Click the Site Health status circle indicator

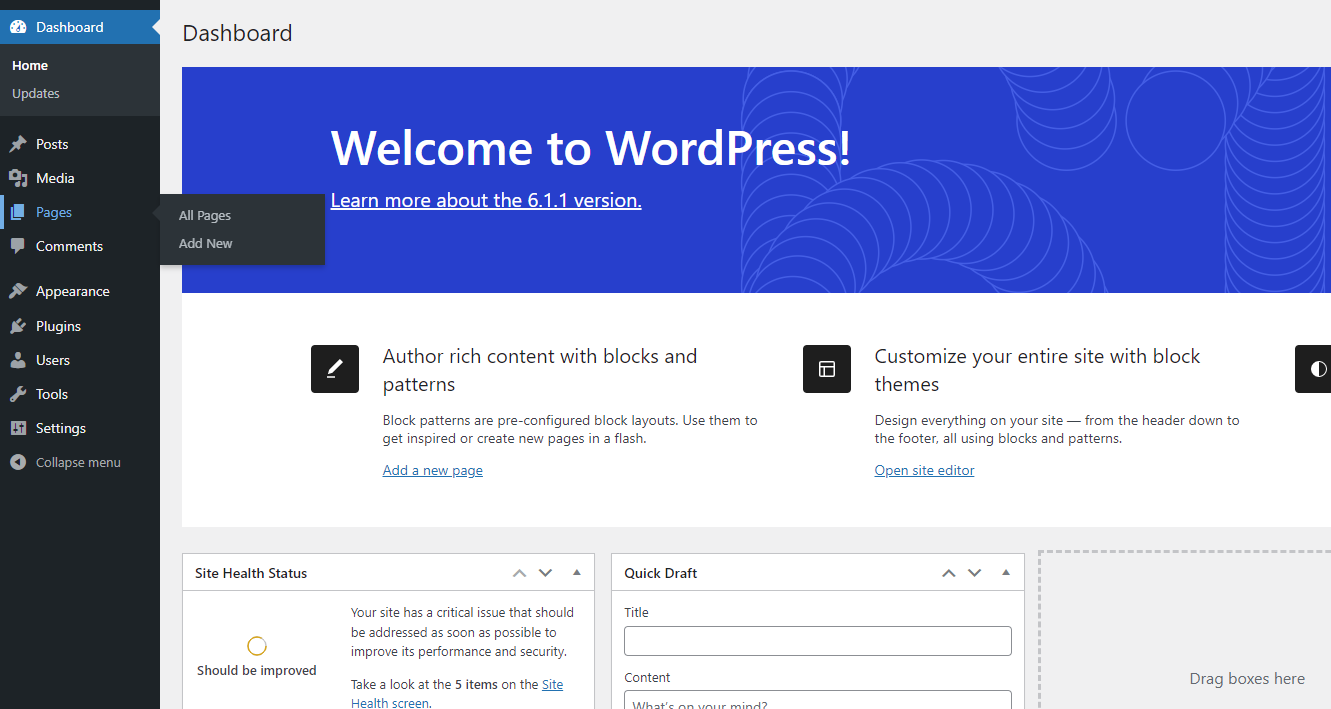point(257,646)
